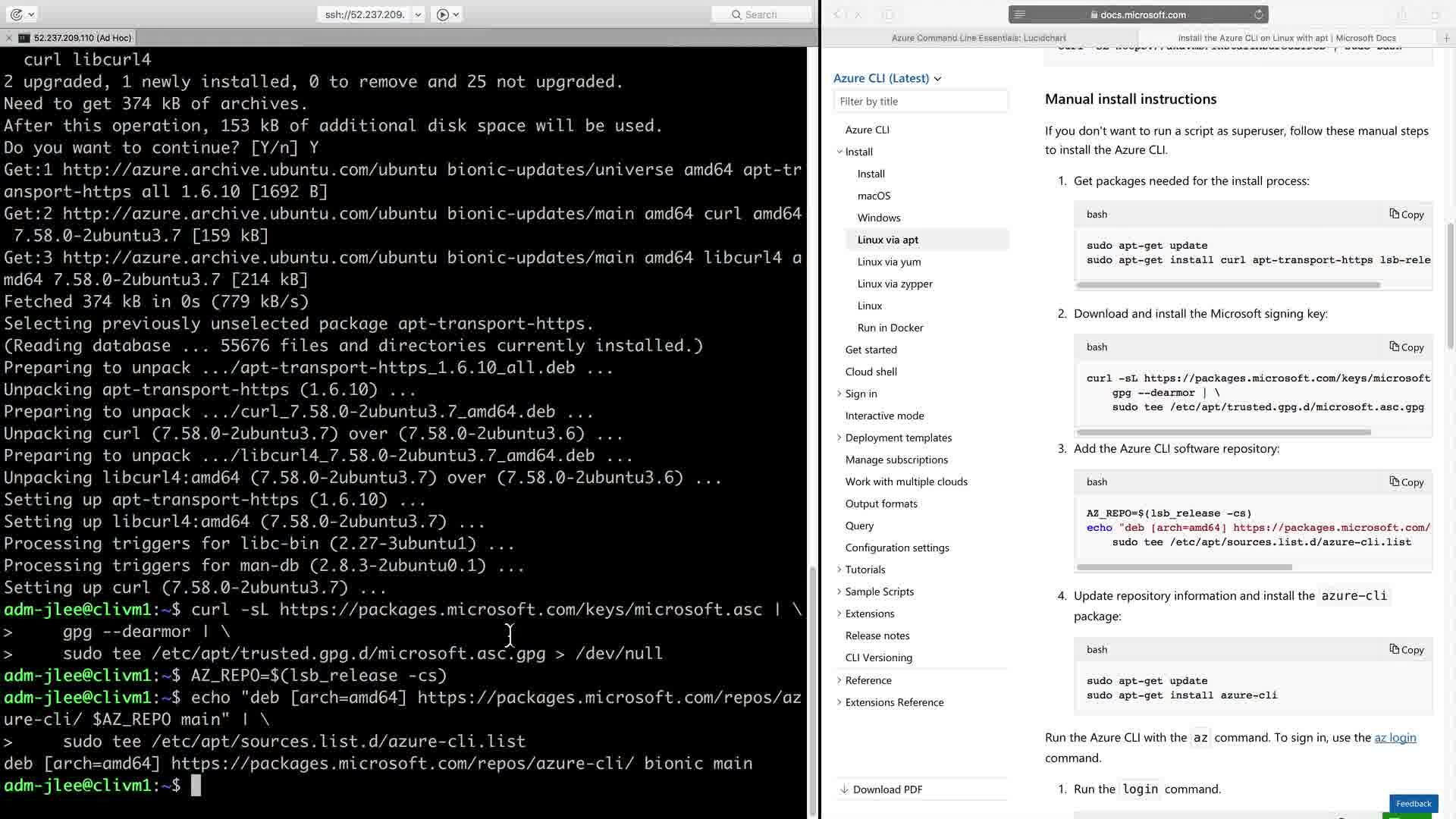Screen dimensions: 1456x819
Task: Select the Install Azure CLI on Linux tab
Action: click(1286, 38)
